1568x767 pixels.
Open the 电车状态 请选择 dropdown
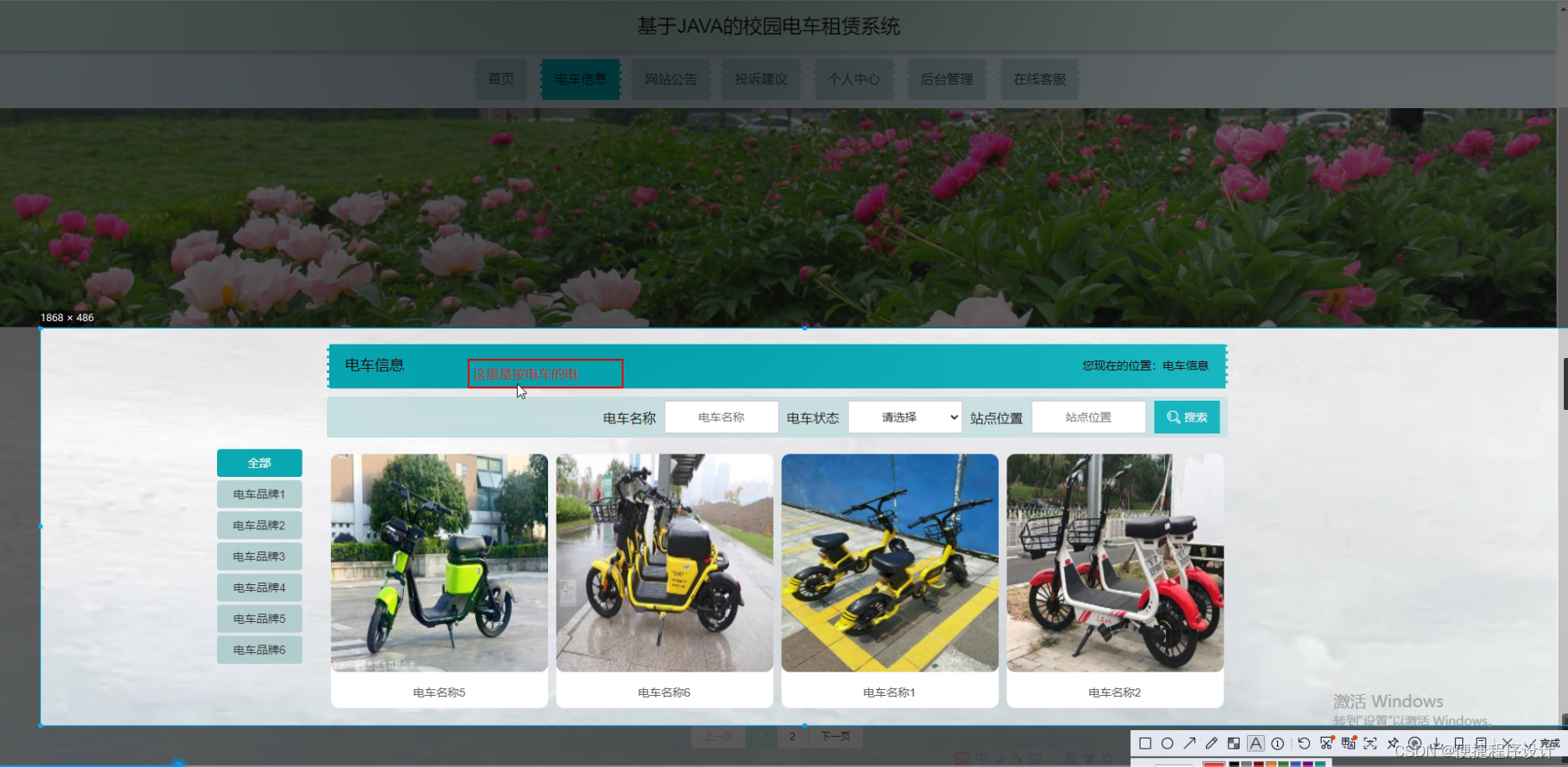pyautogui.click(x=904, y=417)
